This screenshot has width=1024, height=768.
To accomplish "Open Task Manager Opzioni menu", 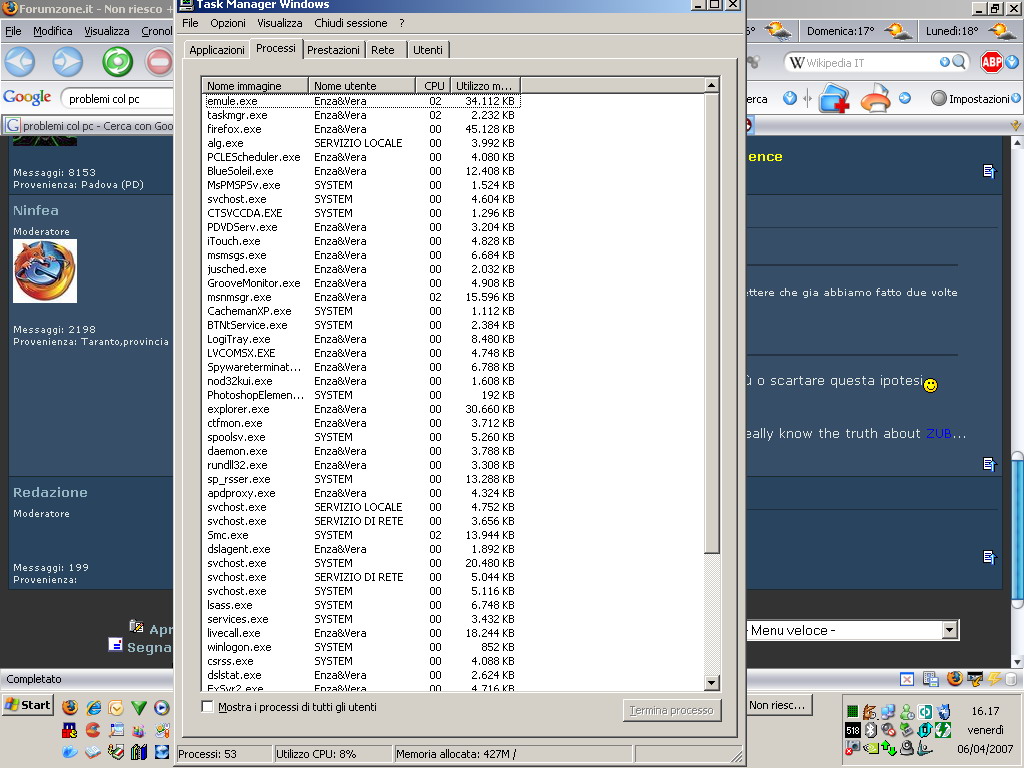I will tap(228, 23).
